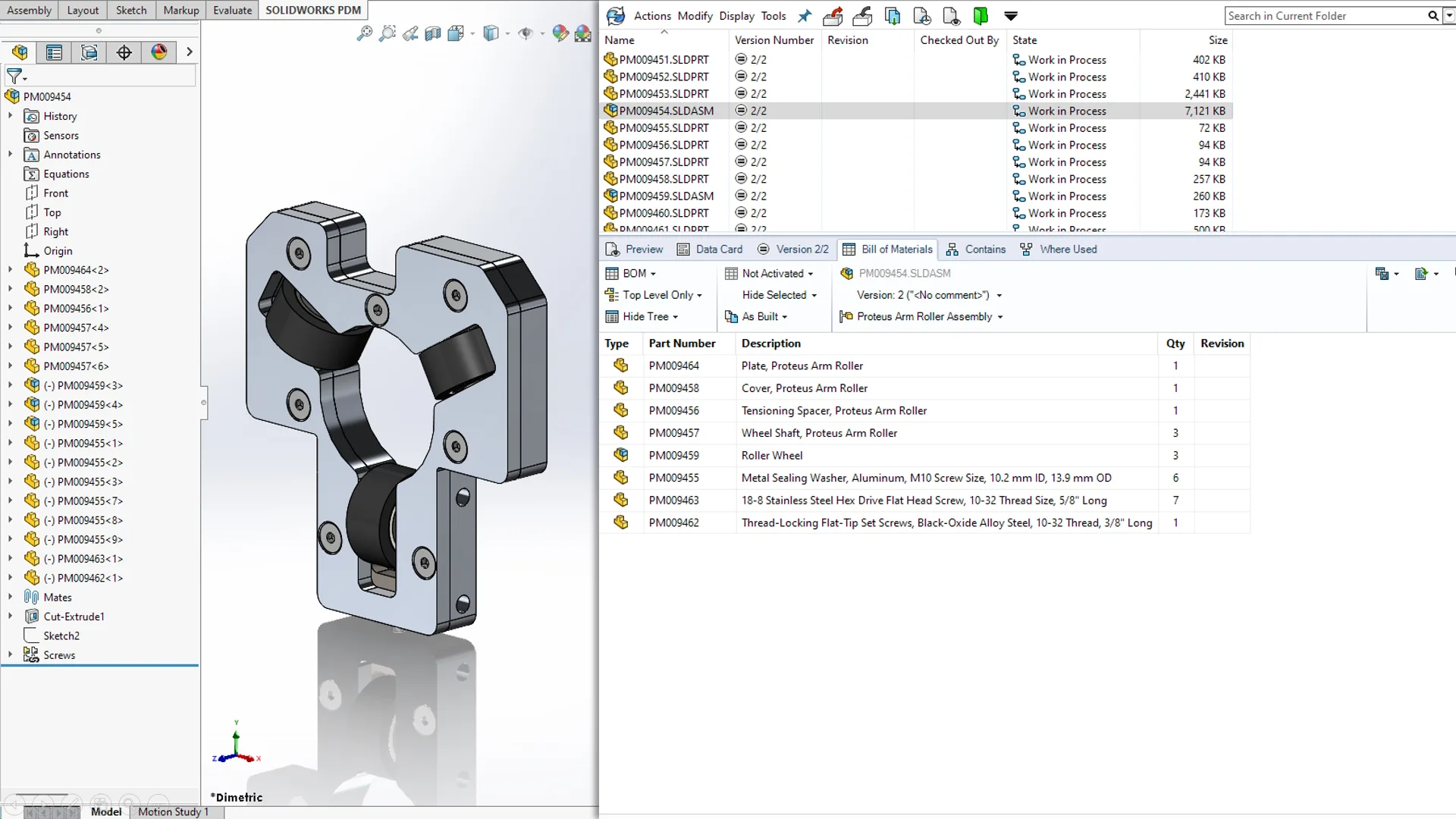The width and height of the screenshot is (1456, 819).
Task: Select the Get Latest Version icon
Action: [893, 16]
